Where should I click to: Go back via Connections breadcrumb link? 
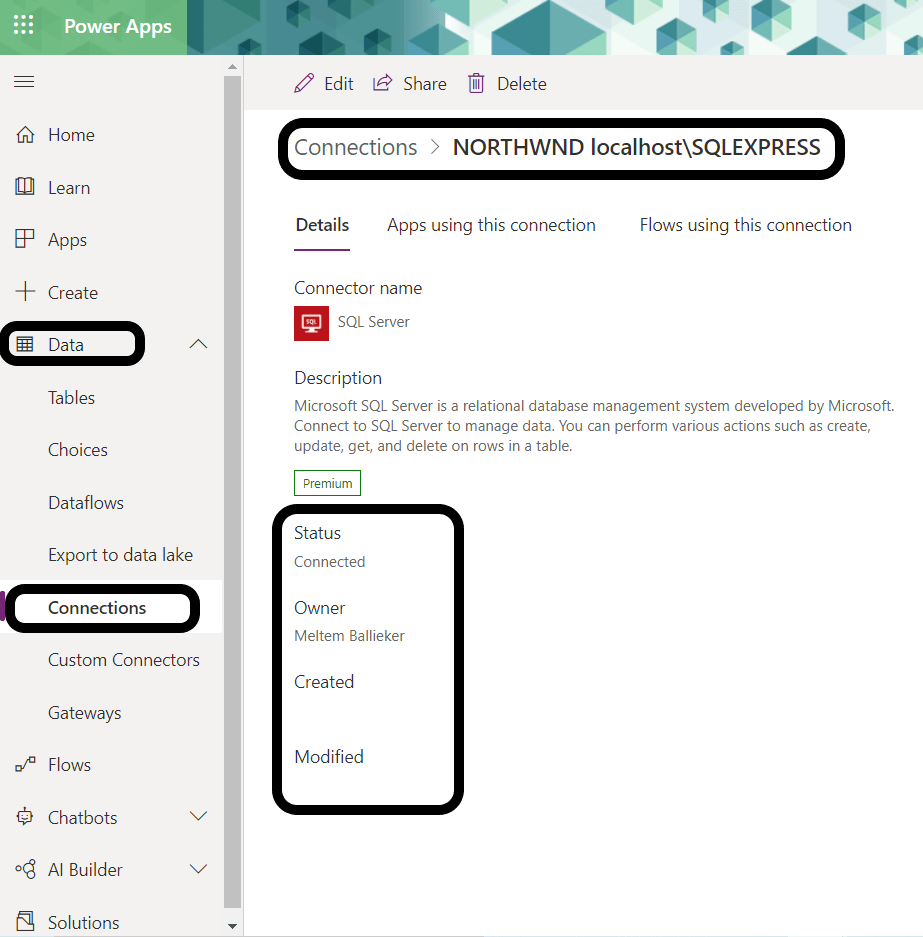point(356,147)
